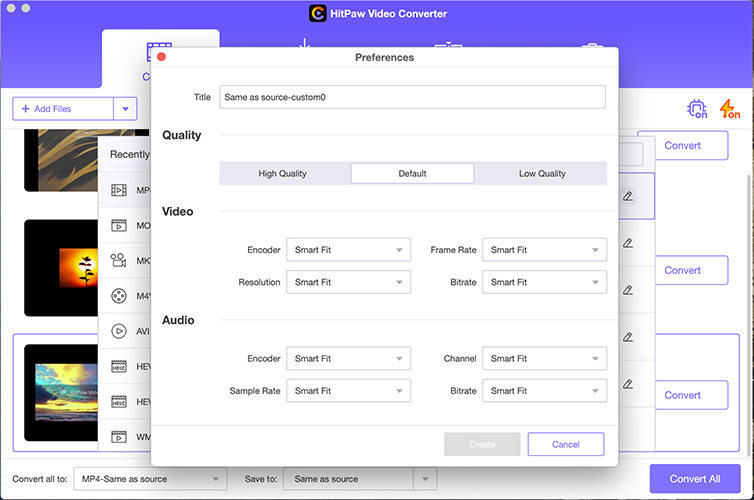This screenshot has height=500, width=754.
Task: Click the Add Files button
Action: coord(63,109)
